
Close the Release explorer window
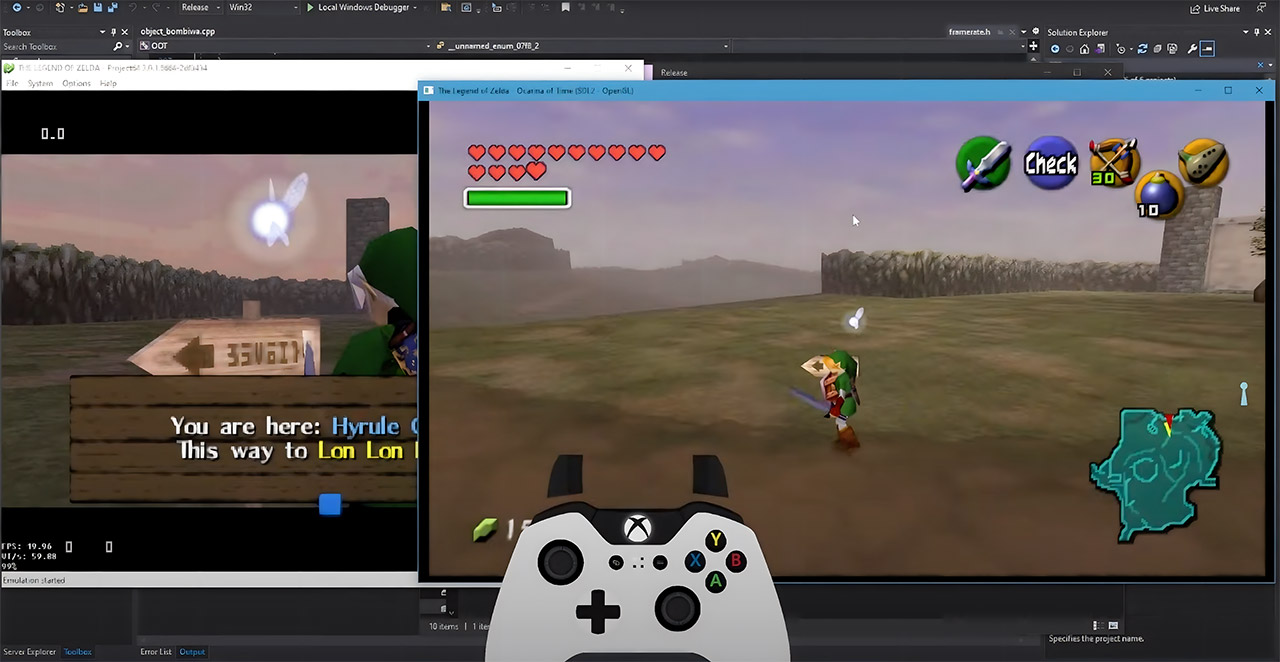(x=1107, y=72)
